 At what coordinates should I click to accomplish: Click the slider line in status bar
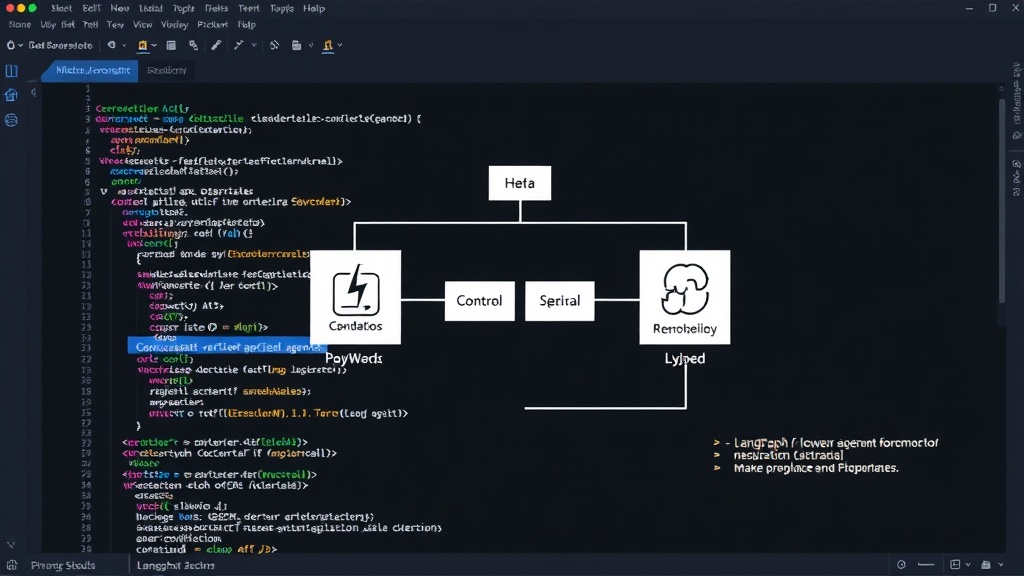(926, 565)
